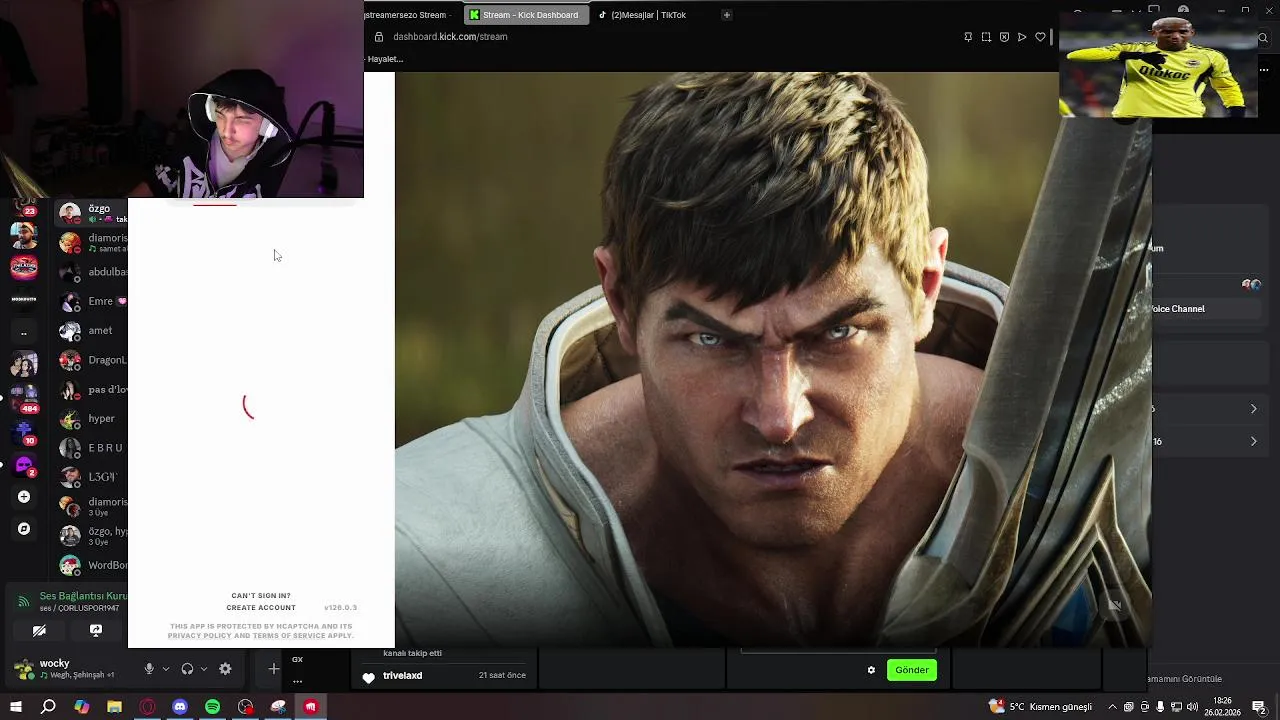Expand microphone input options arrow
This screenshot has height=720, width=1280.
(166, 669)
